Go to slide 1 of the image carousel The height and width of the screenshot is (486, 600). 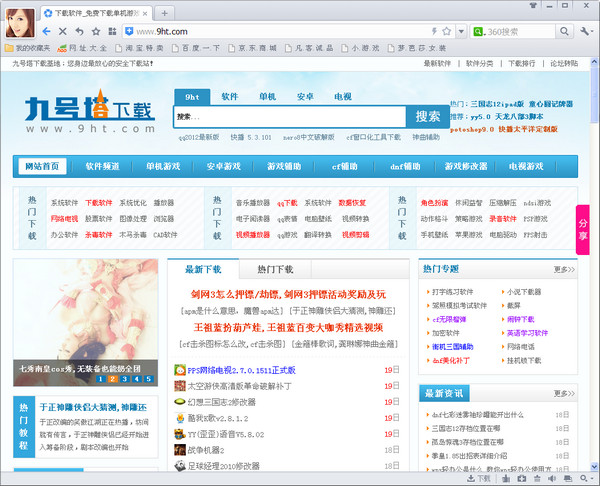tap(100, 379)
